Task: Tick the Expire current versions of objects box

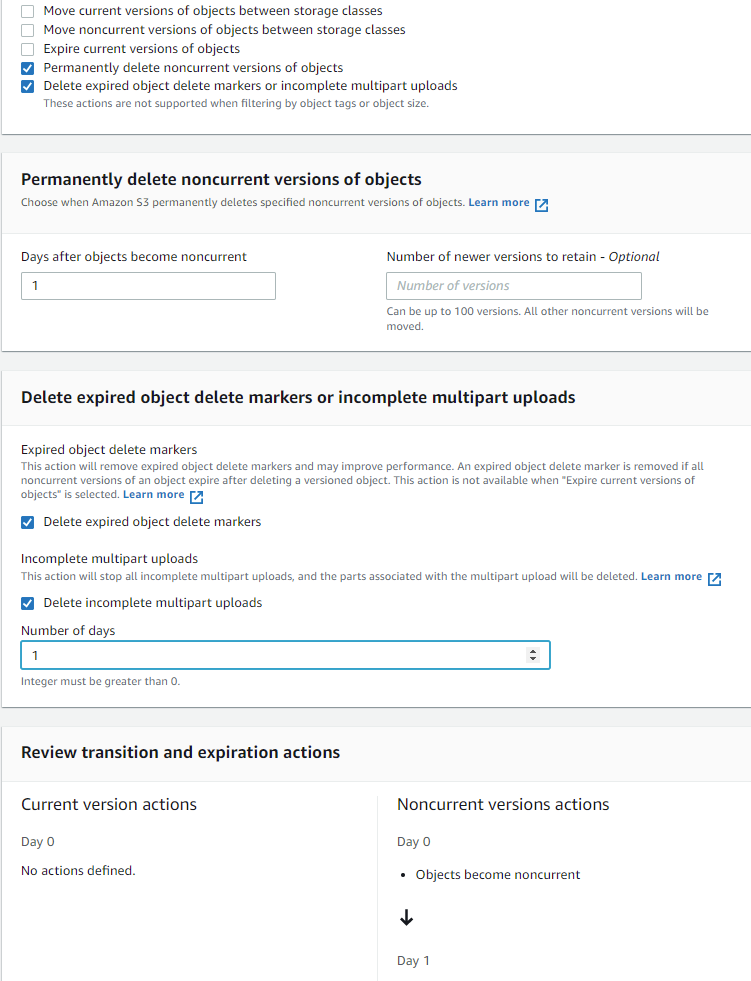Action: point(27,49)
